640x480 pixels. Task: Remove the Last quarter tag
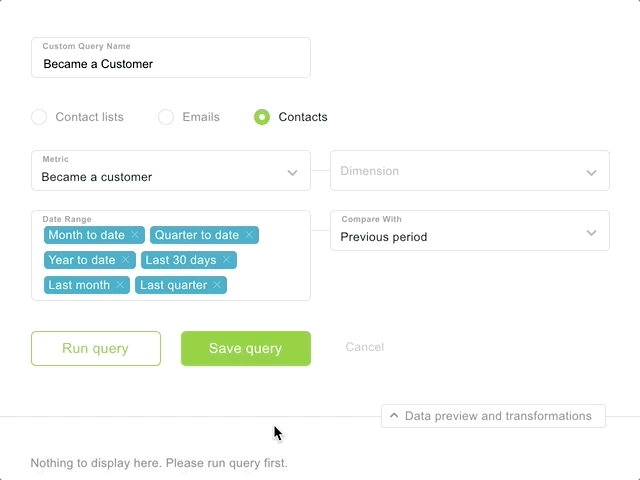(x=217, y=285)
